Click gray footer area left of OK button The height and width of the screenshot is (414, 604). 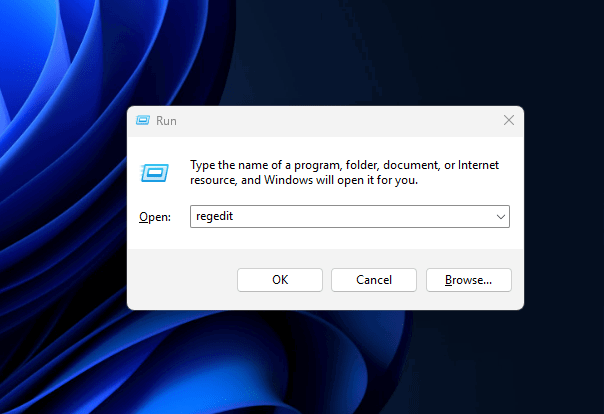coord(180,280)
